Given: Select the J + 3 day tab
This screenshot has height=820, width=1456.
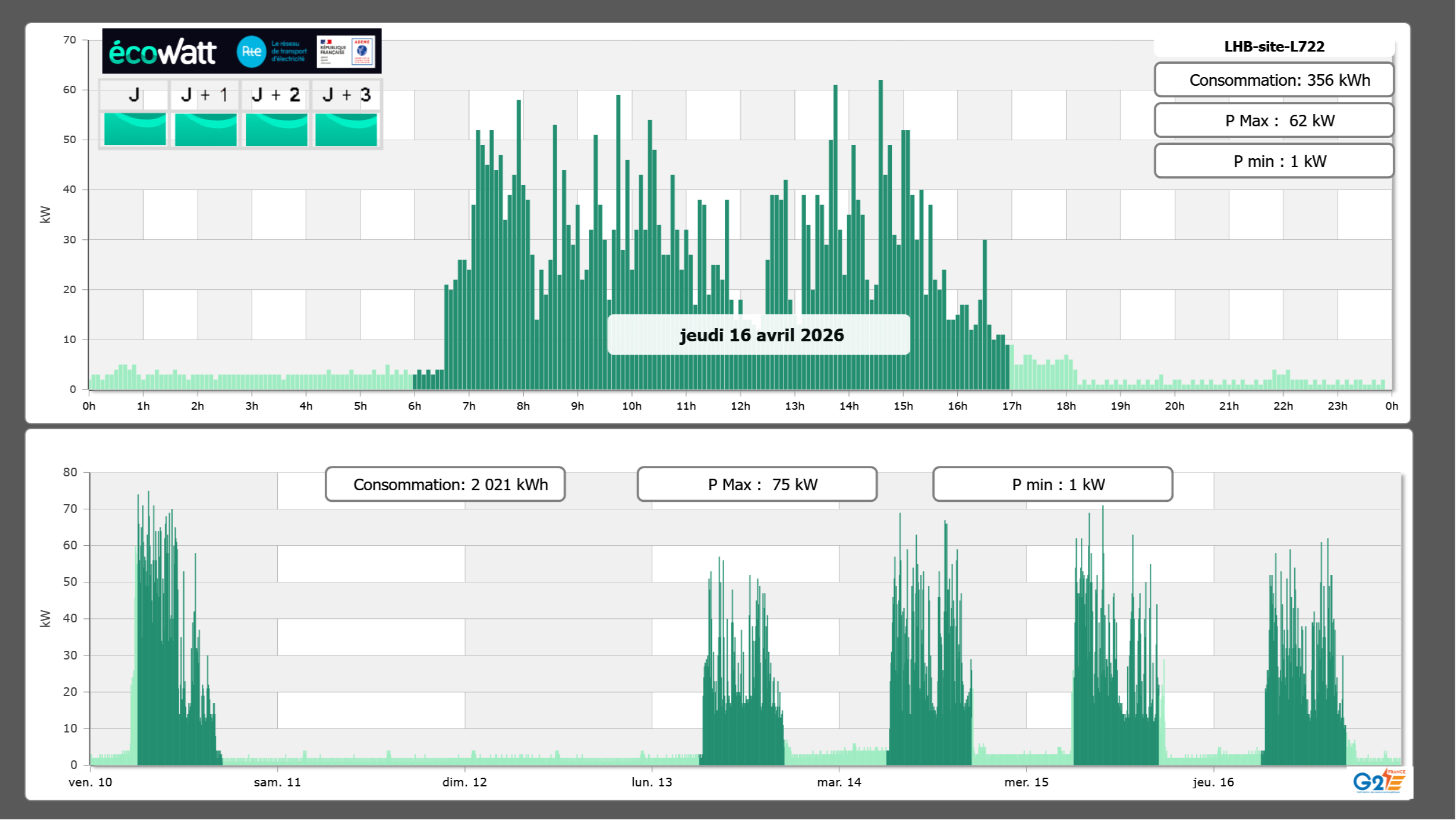Looking at the screenshot, I should [346, 95].
